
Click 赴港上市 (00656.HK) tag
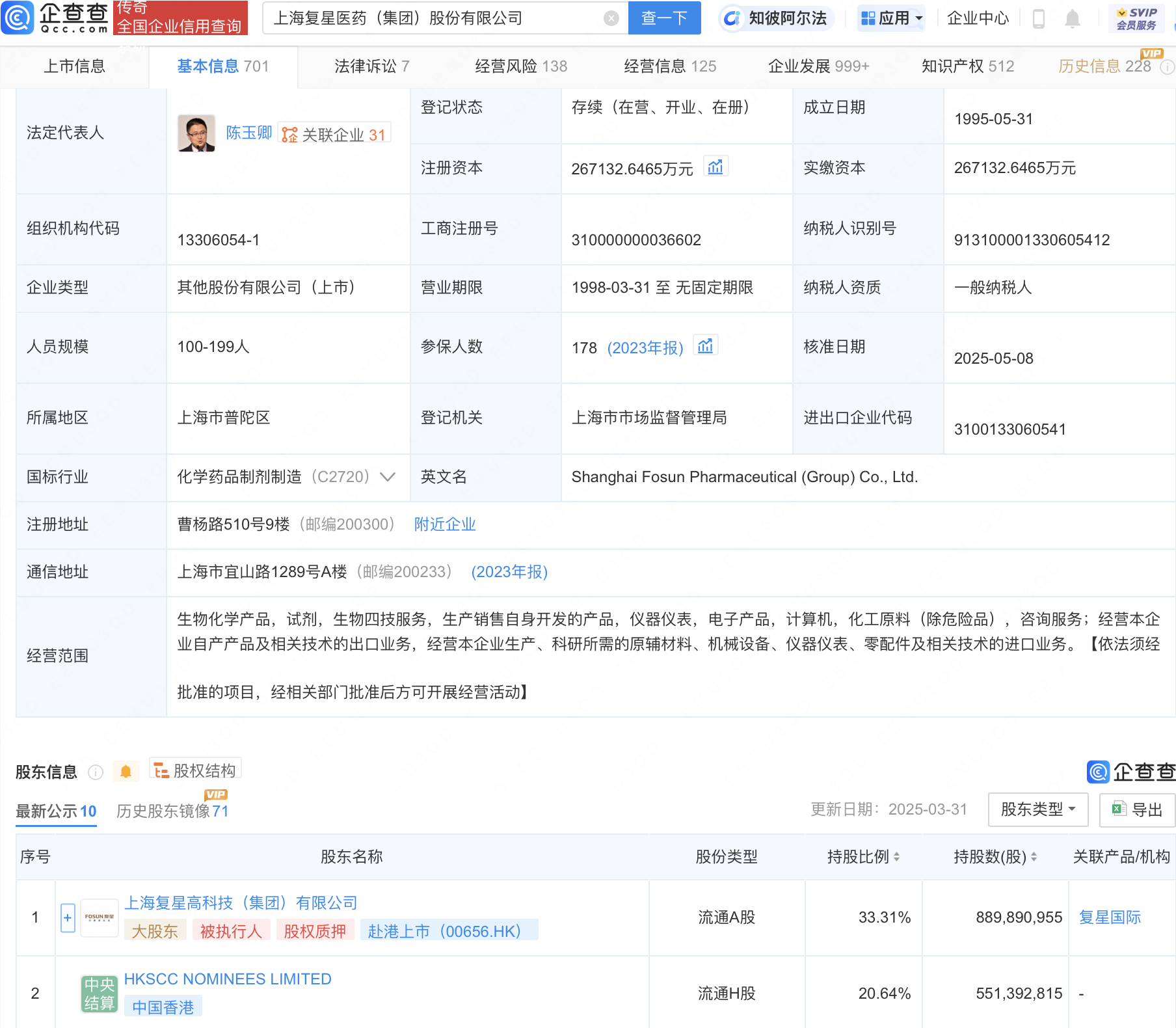pyautogui.click(x=449, y=931)
